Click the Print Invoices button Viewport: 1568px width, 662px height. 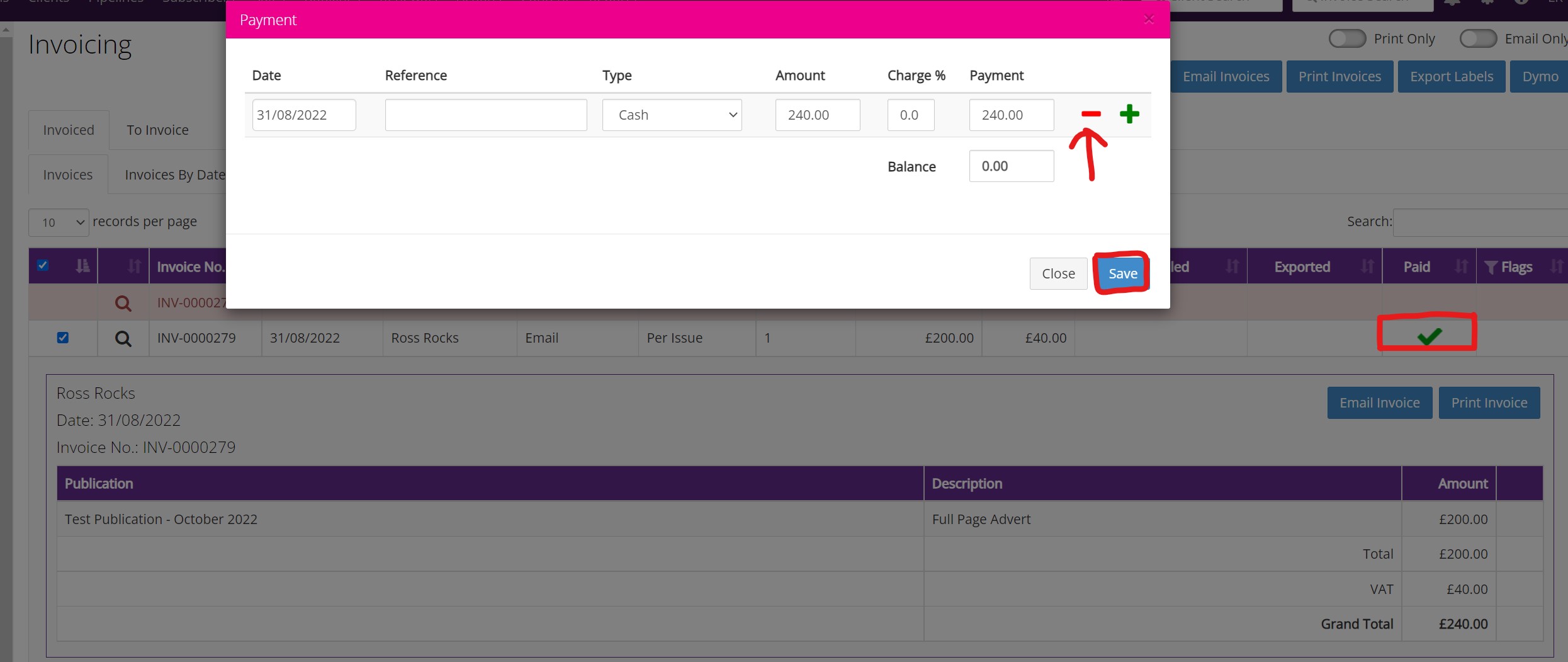point(1340,76)
